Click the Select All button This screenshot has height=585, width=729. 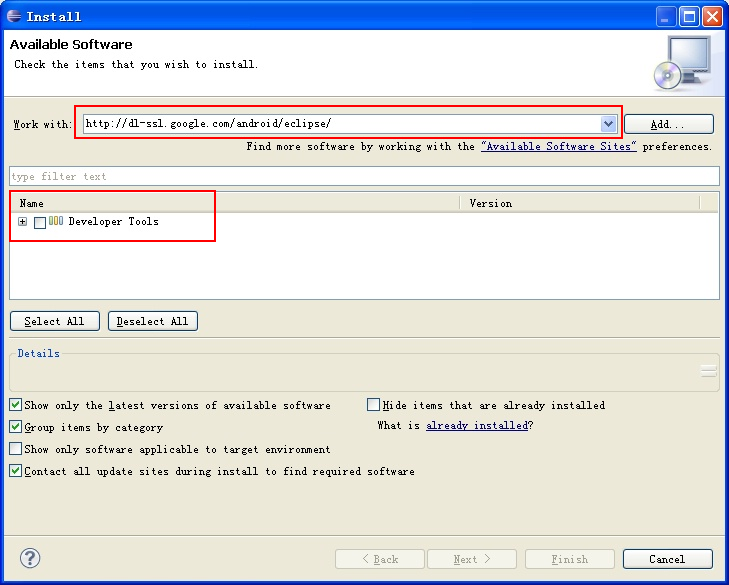point(55,321)
